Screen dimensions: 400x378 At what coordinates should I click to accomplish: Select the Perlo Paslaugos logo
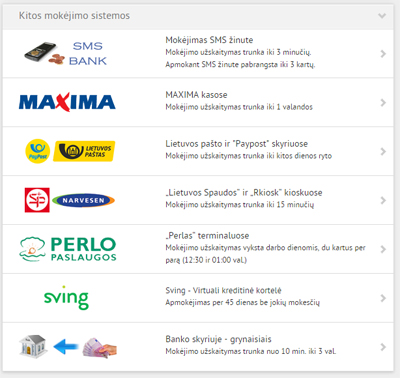68,249
